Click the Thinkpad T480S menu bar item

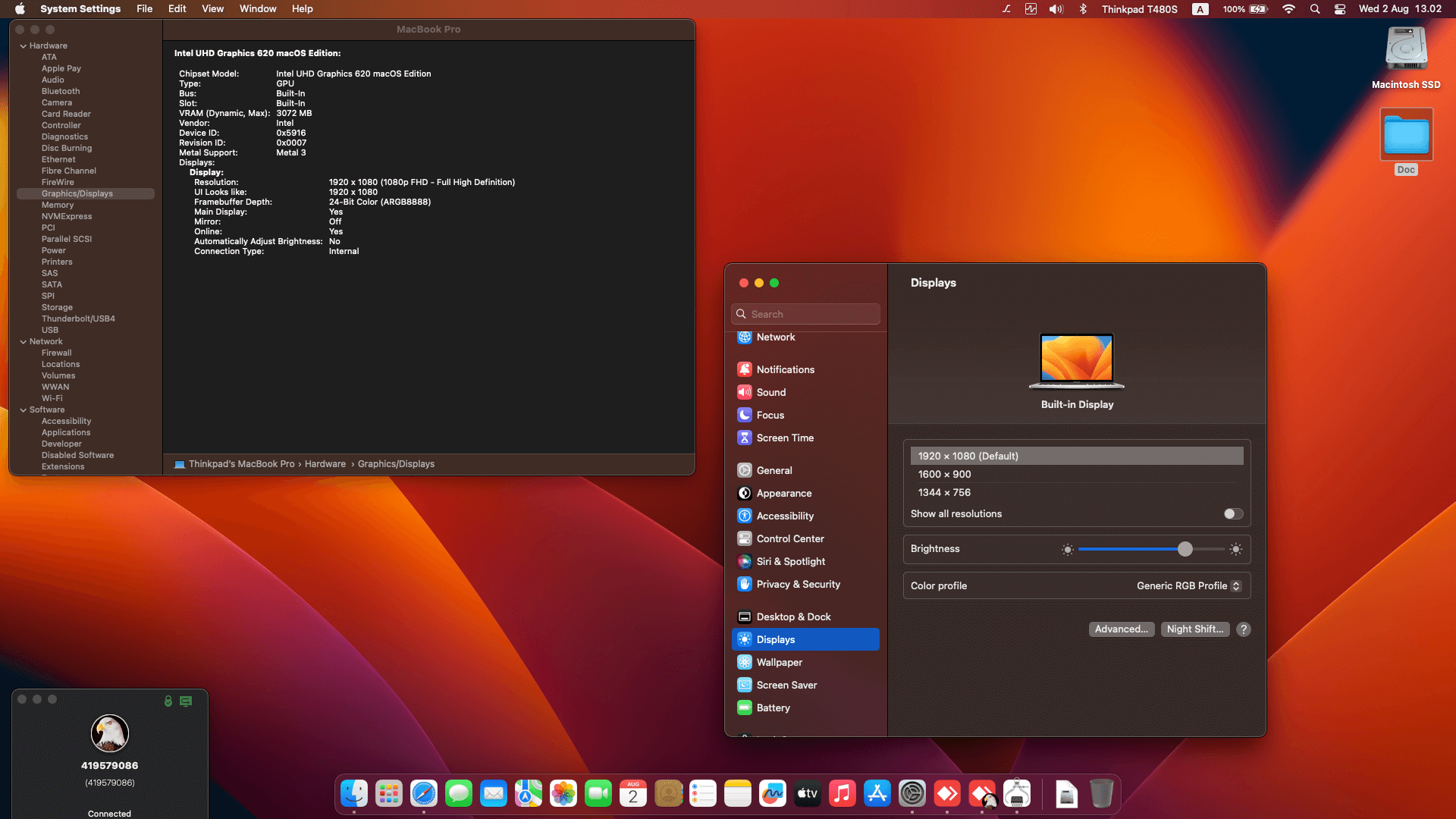(1139, 9)
